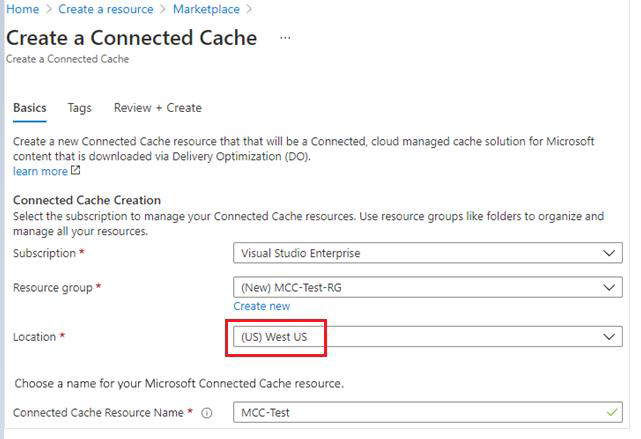
Task: Click the (US) West US location value
Action: pos(275,337)
